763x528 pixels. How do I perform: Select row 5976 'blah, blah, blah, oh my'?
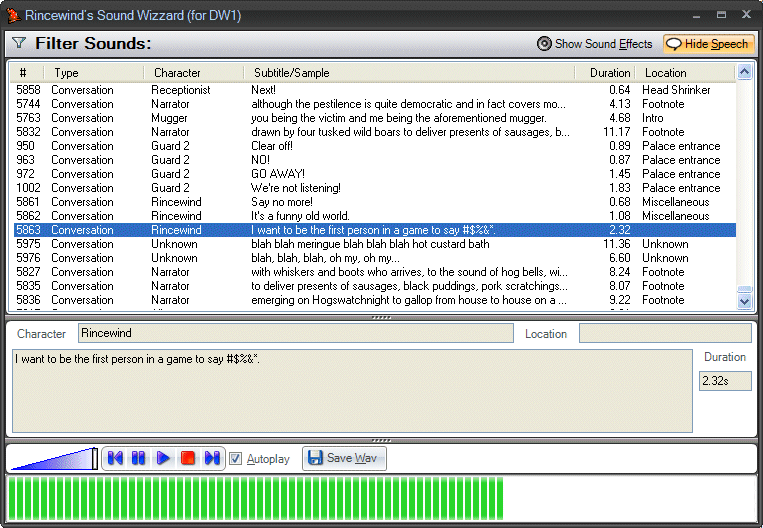pos(375,258)
